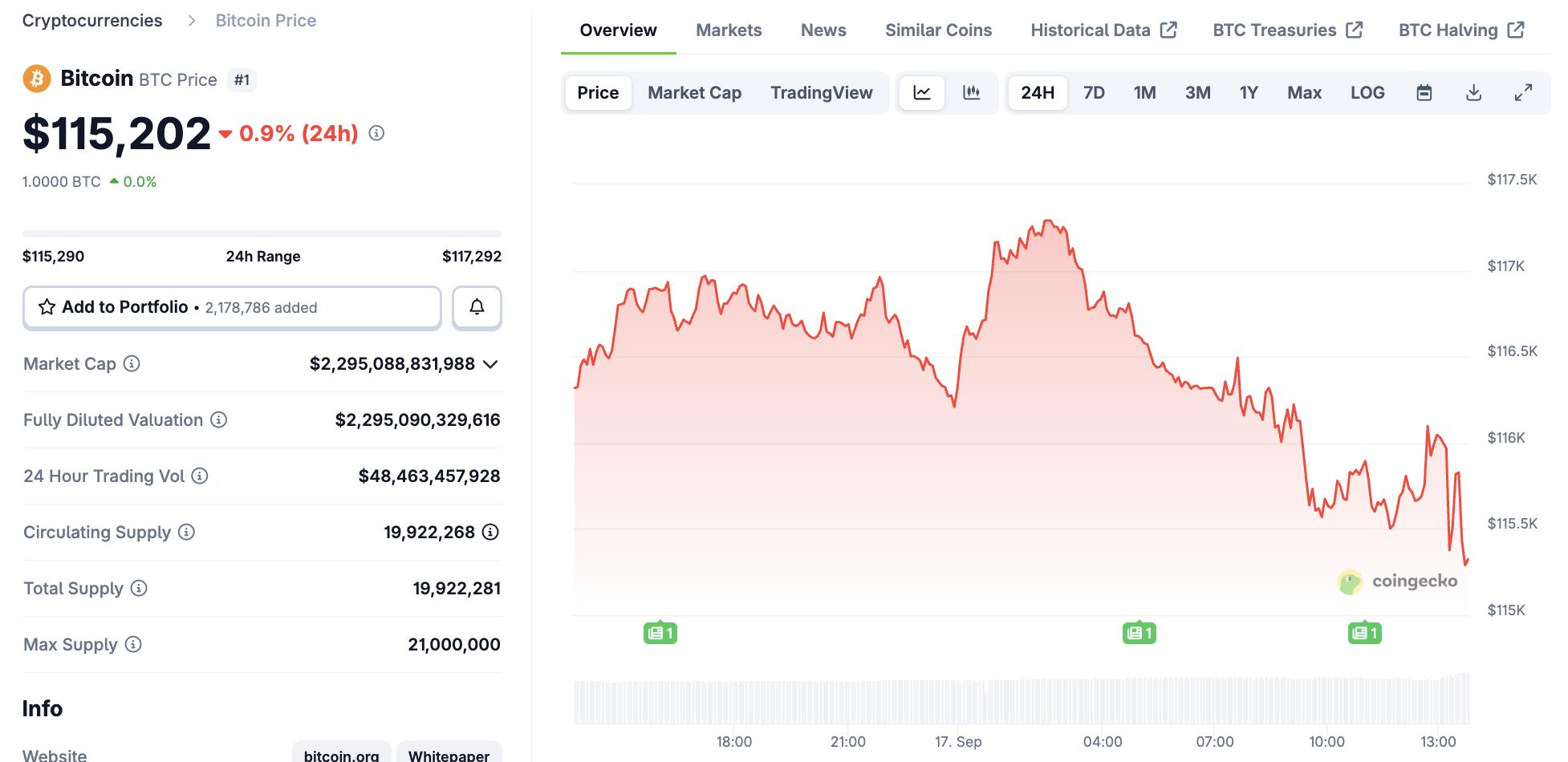Click the Market Cap info icon
Viewport: 1568px width, 762px height.
(132, 363)
